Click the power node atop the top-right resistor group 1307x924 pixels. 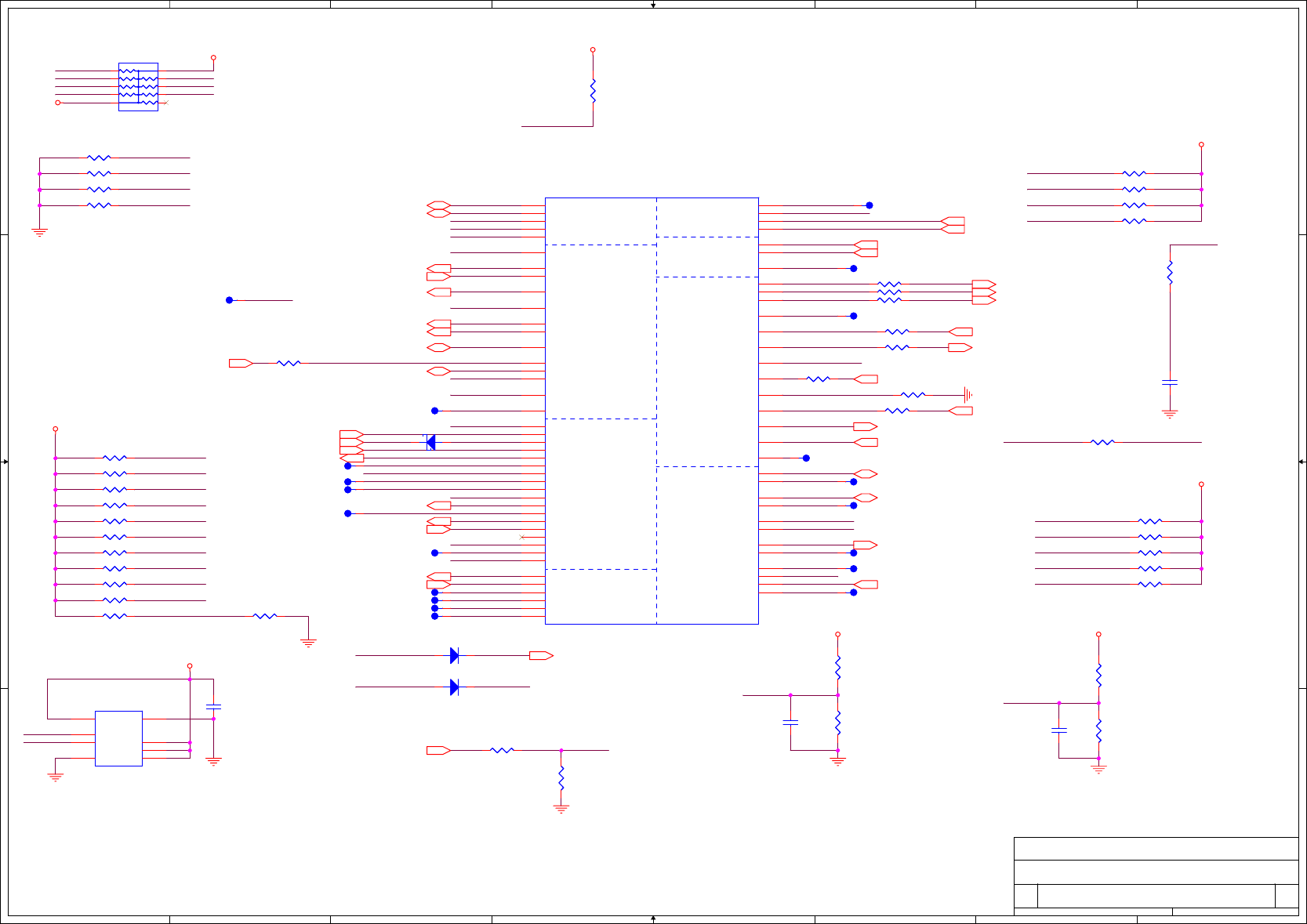(x=1201, y=144)
